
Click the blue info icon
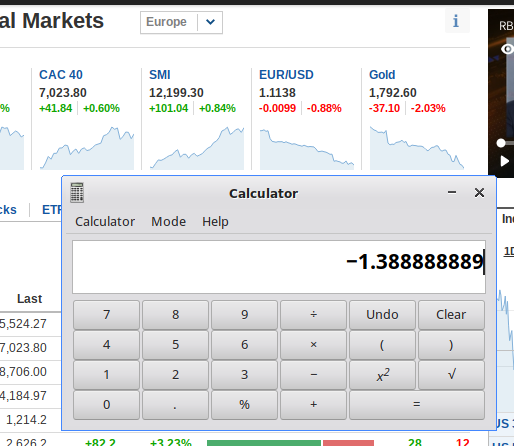456,21
